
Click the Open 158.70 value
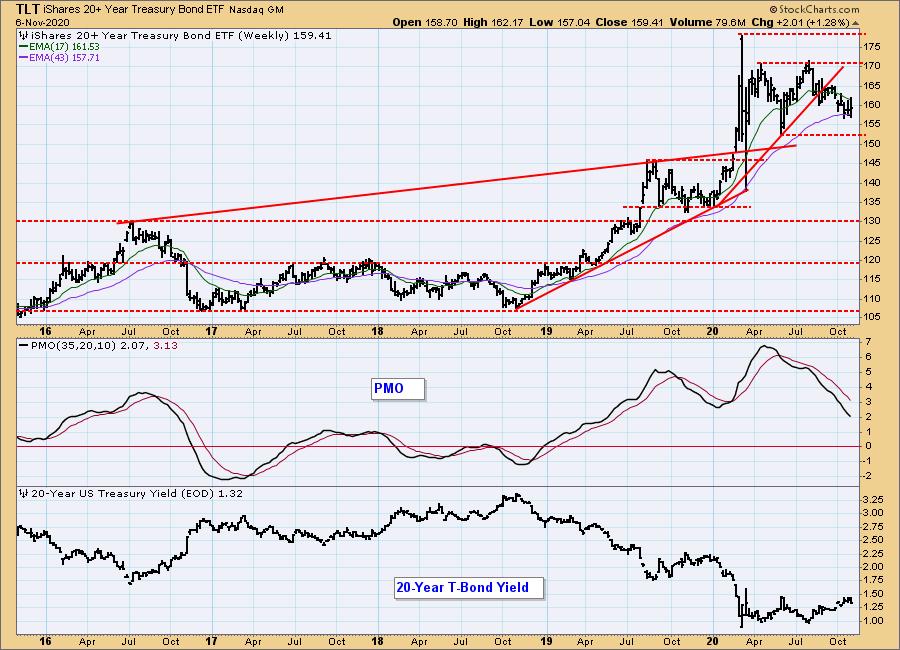coord(425,22)
